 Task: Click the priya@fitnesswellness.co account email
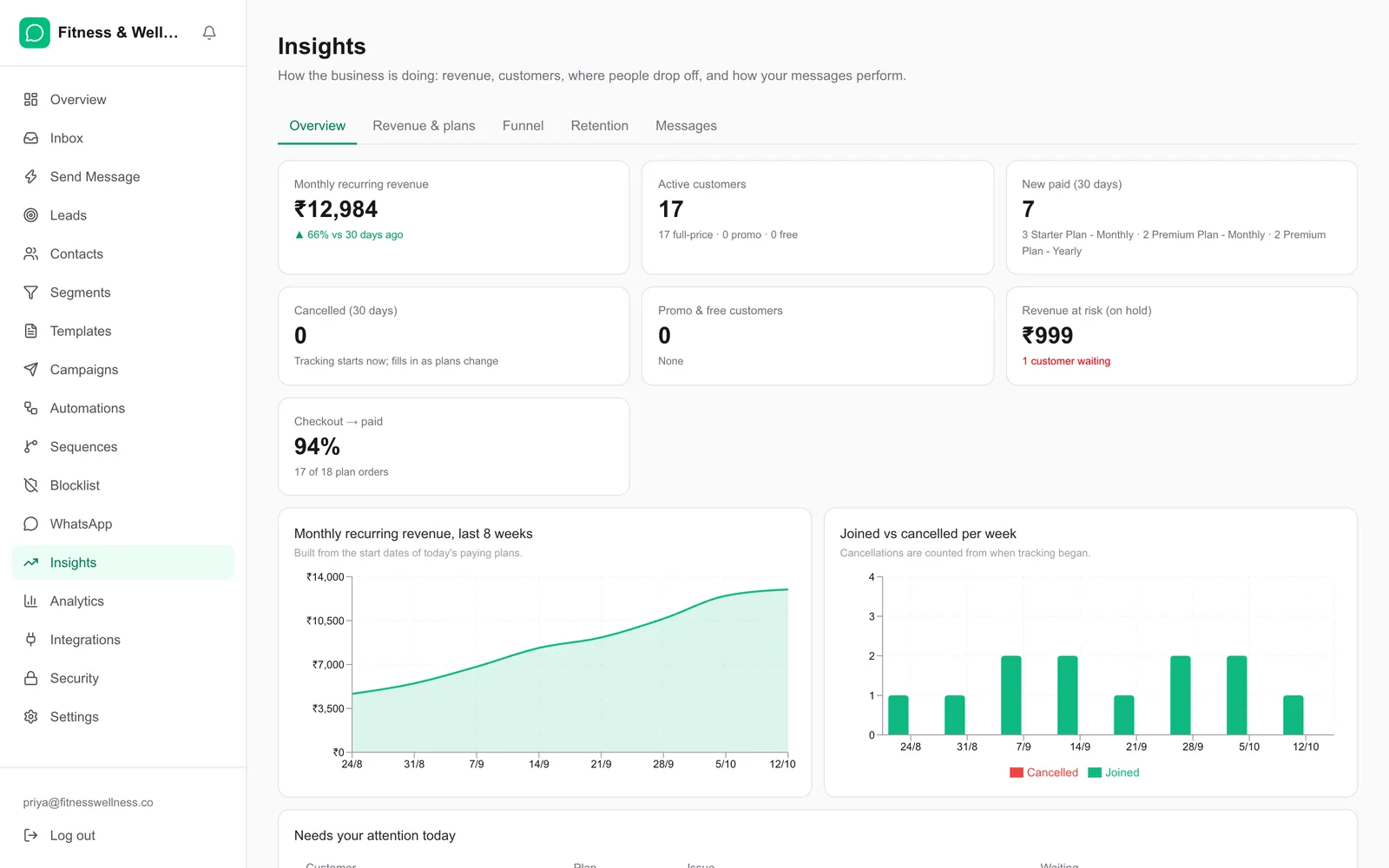[88, 803]
